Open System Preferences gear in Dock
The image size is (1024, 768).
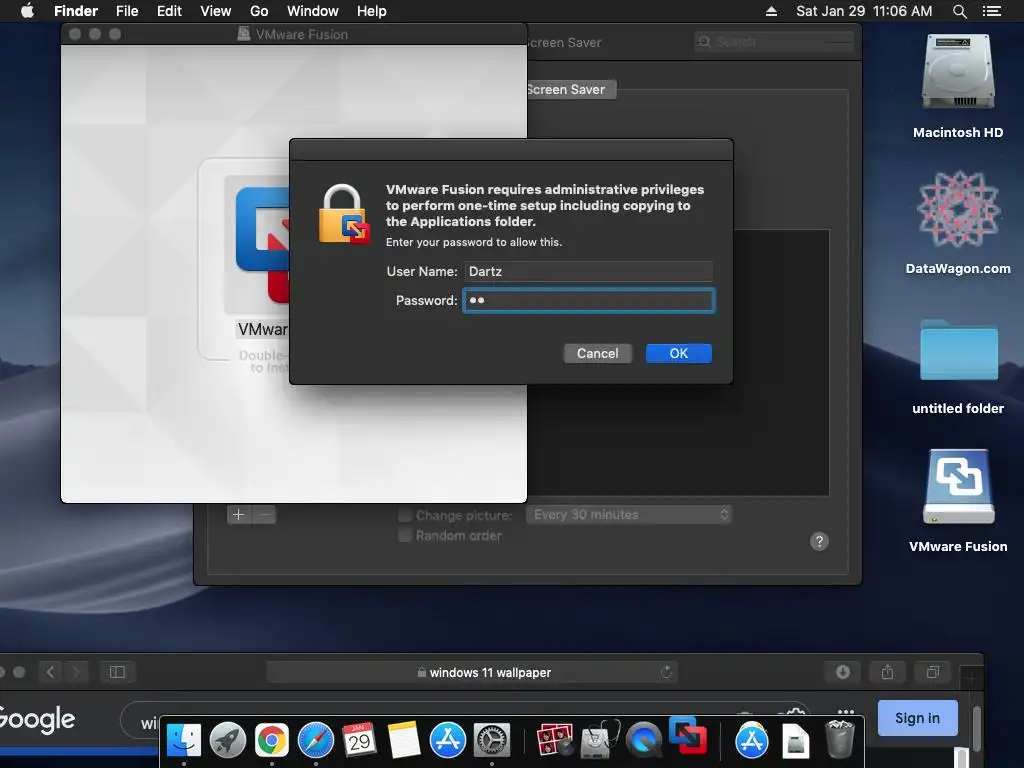point(492,740)
